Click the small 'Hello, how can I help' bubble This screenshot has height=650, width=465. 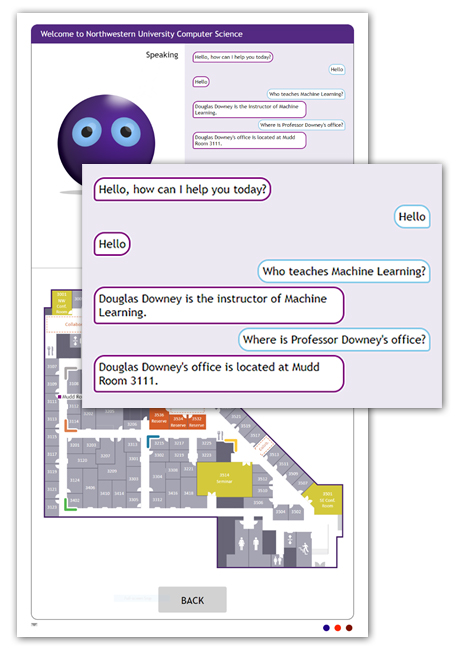pyautogui.click(x=232, y=57)
